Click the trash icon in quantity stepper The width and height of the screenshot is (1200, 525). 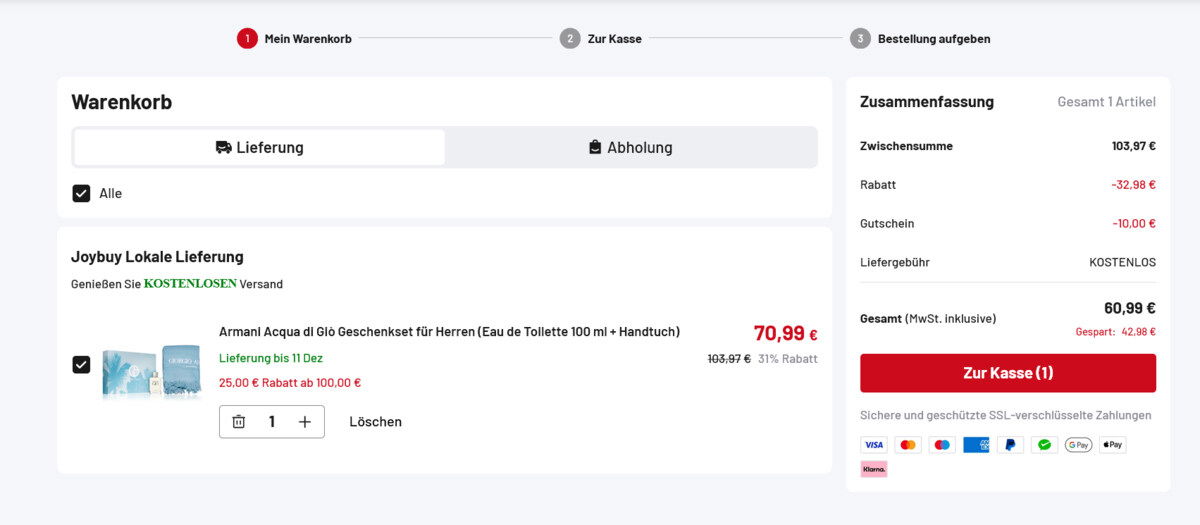pos(239,422)
